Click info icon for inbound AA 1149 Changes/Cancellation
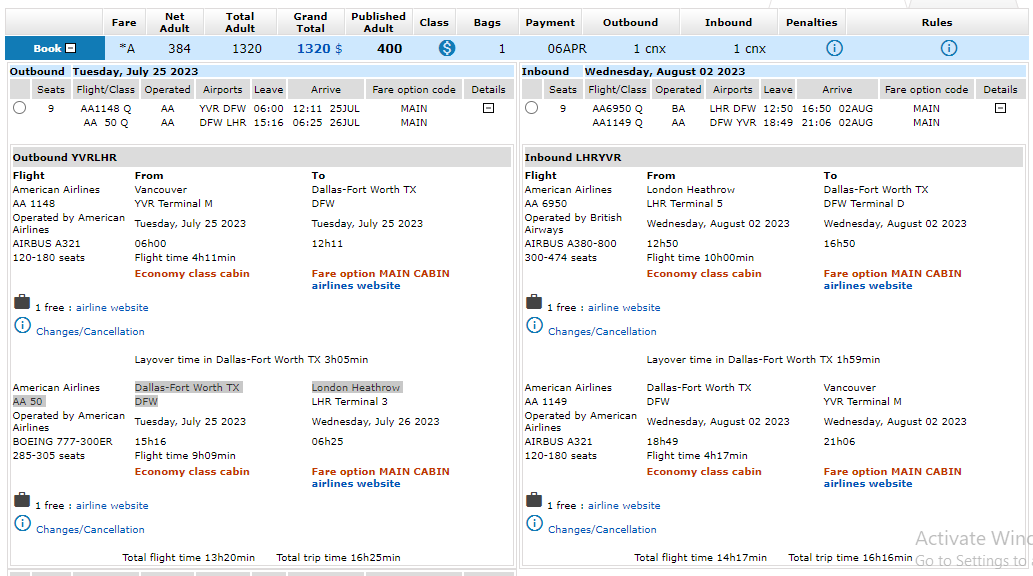Image resolution: width=1033 pixels, height=576 pixels. point(534,523)
